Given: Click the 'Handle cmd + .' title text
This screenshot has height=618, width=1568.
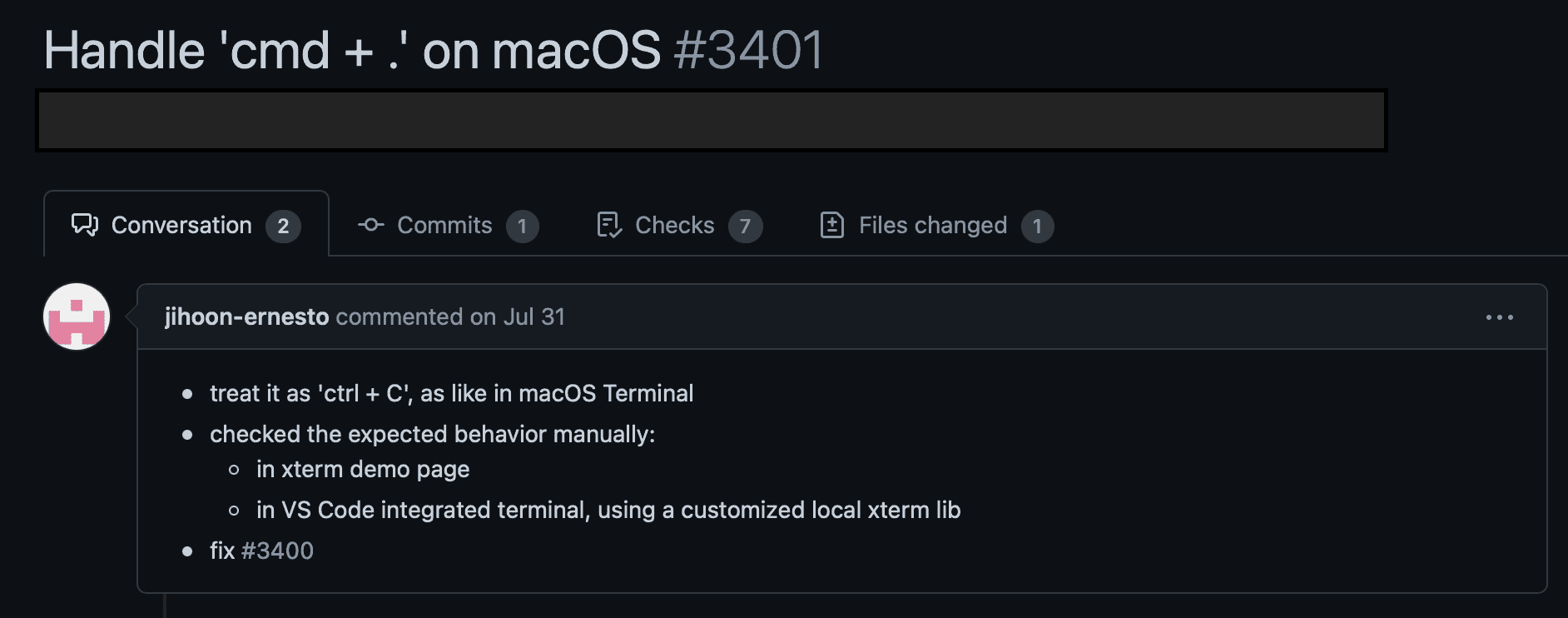Looking at the screenshot, I should [x=351, y=50].
